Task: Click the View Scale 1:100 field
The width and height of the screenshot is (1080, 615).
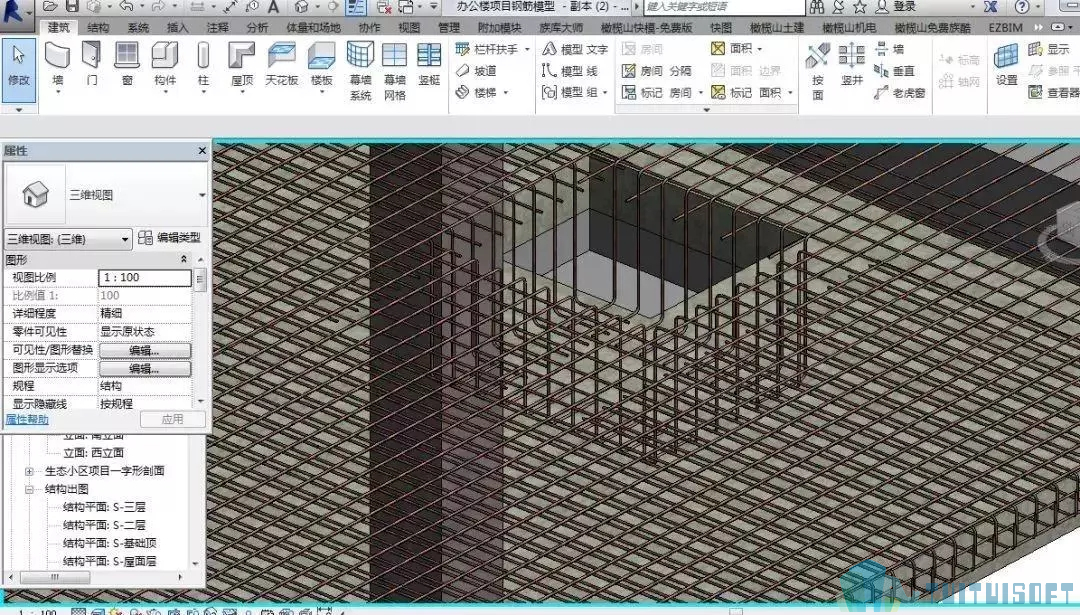Action: (x=145, y=278)
